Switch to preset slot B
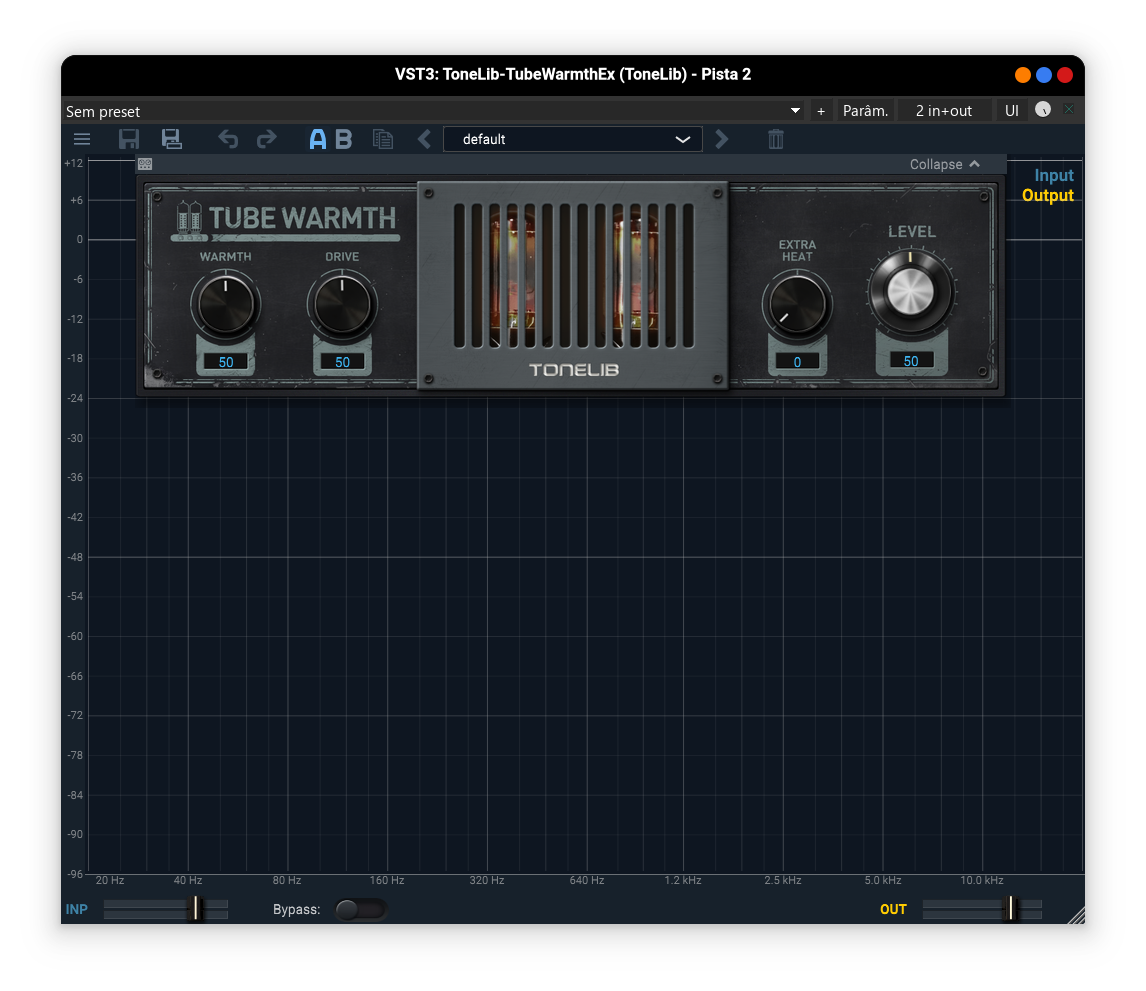The image size is (1146, 991). [x=343, y=139]
